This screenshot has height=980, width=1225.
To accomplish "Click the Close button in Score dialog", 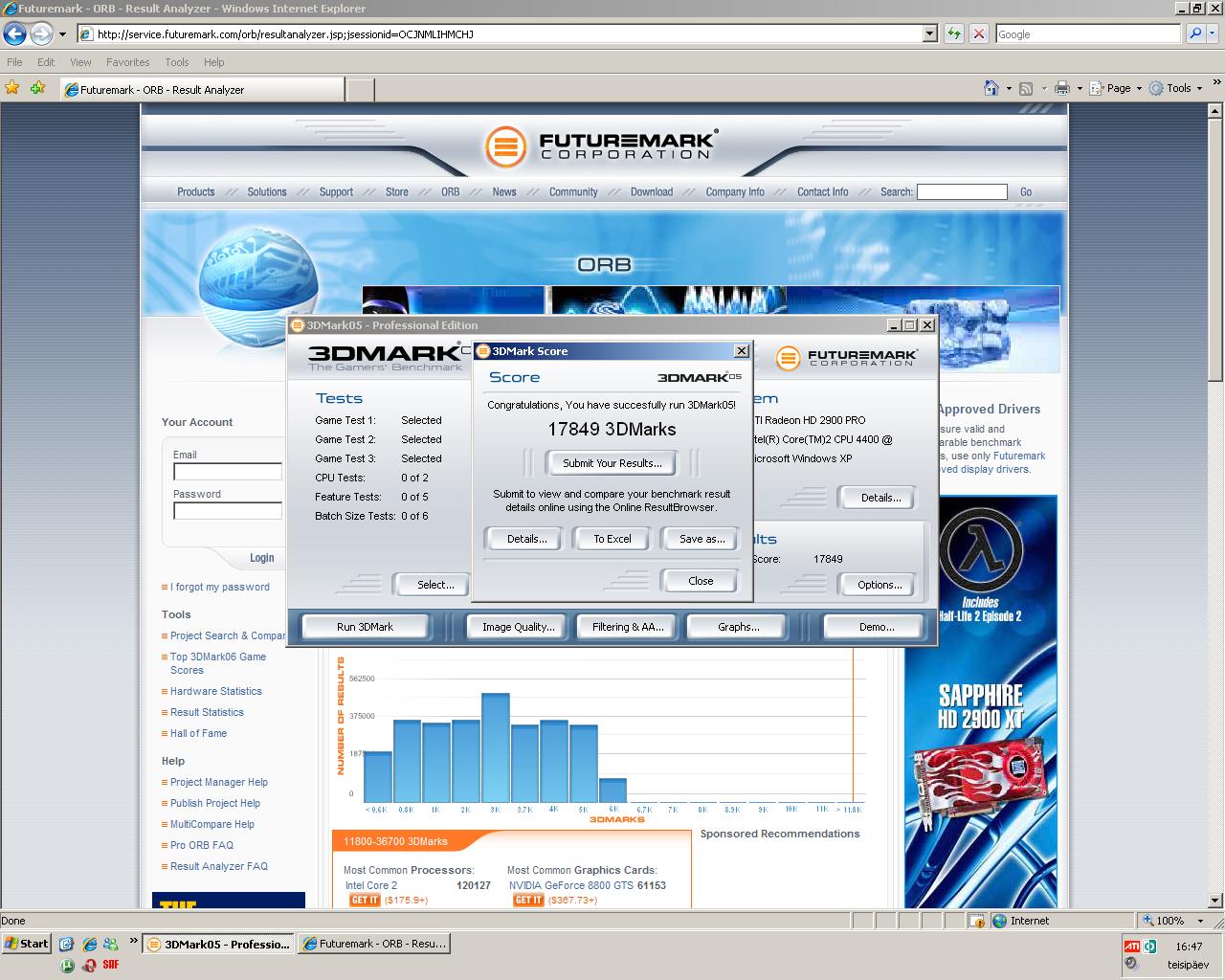I will (x=701, y=581).
